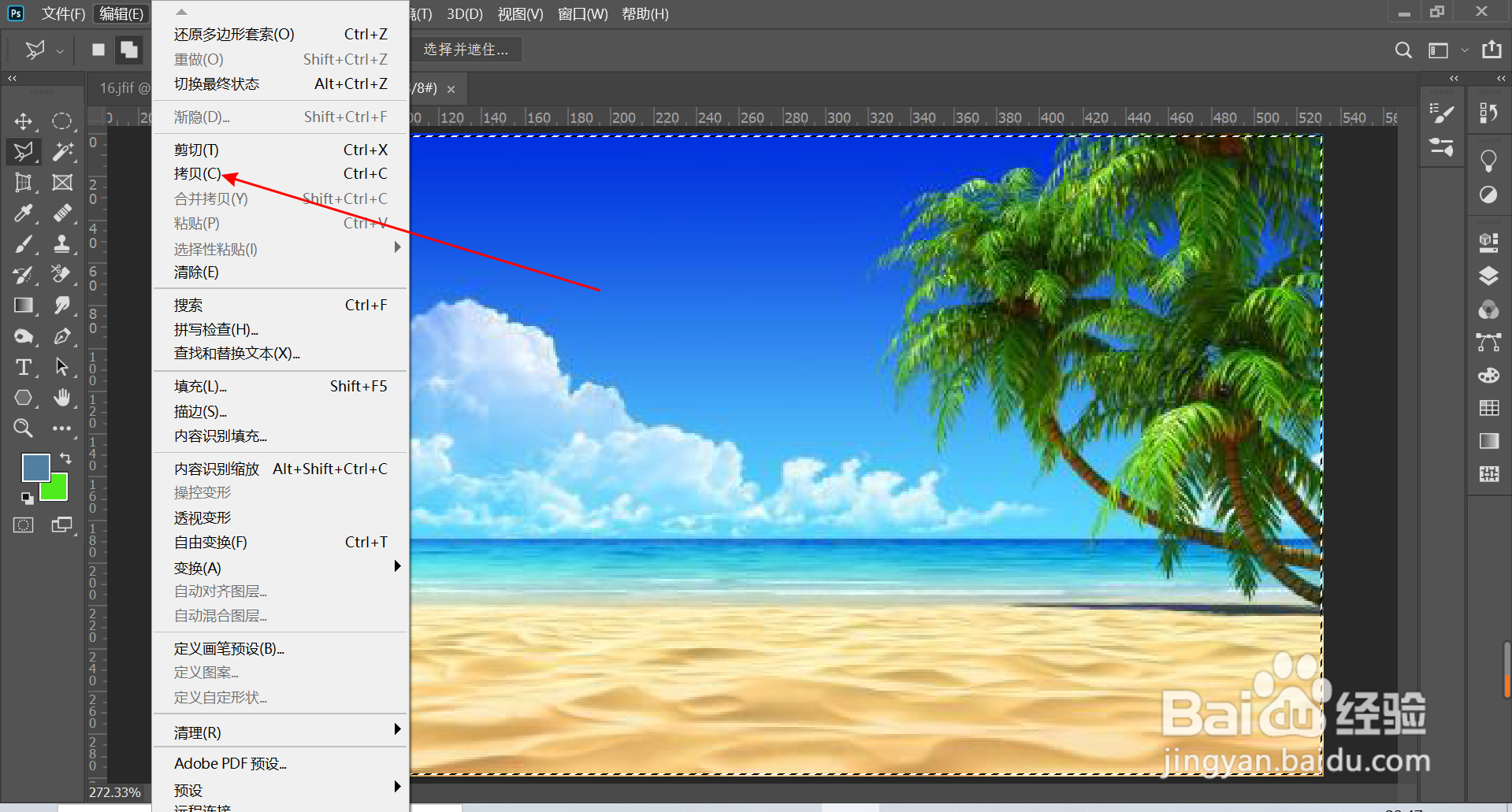Choose 剪切(T) from the Edit menu
The image size is (1512, 812).
(280, 150)
